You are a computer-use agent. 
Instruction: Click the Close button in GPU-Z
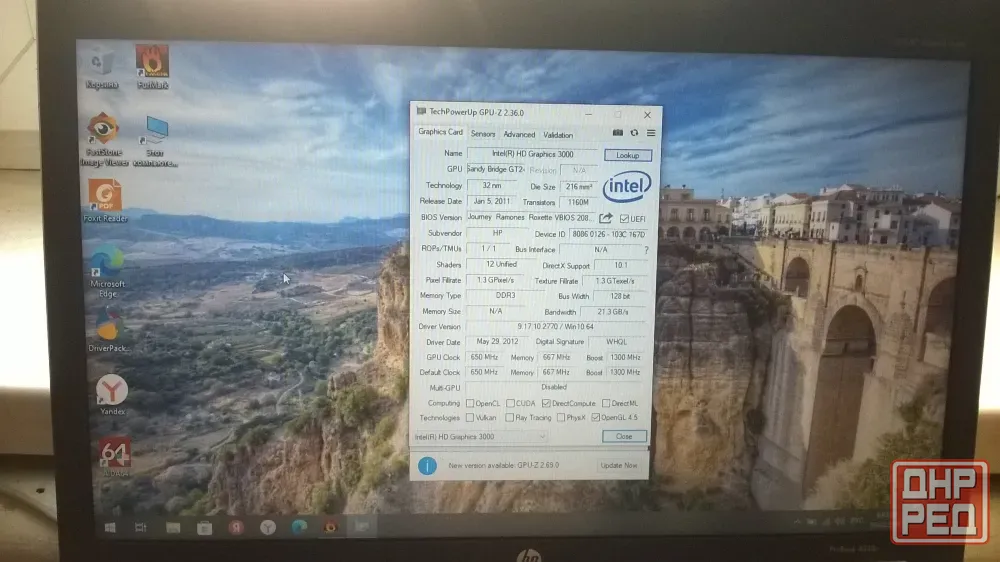pyautogui.click(x=624, y=436)
